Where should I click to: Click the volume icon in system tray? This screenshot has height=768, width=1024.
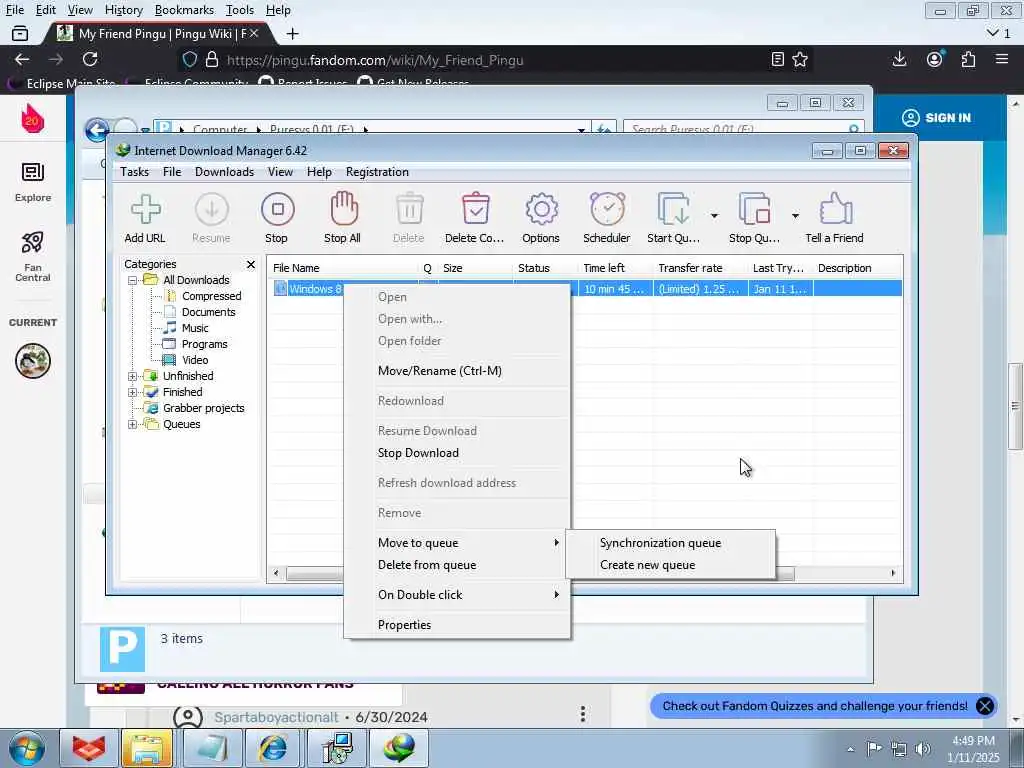pyautogui.click(x=923, y=748)
